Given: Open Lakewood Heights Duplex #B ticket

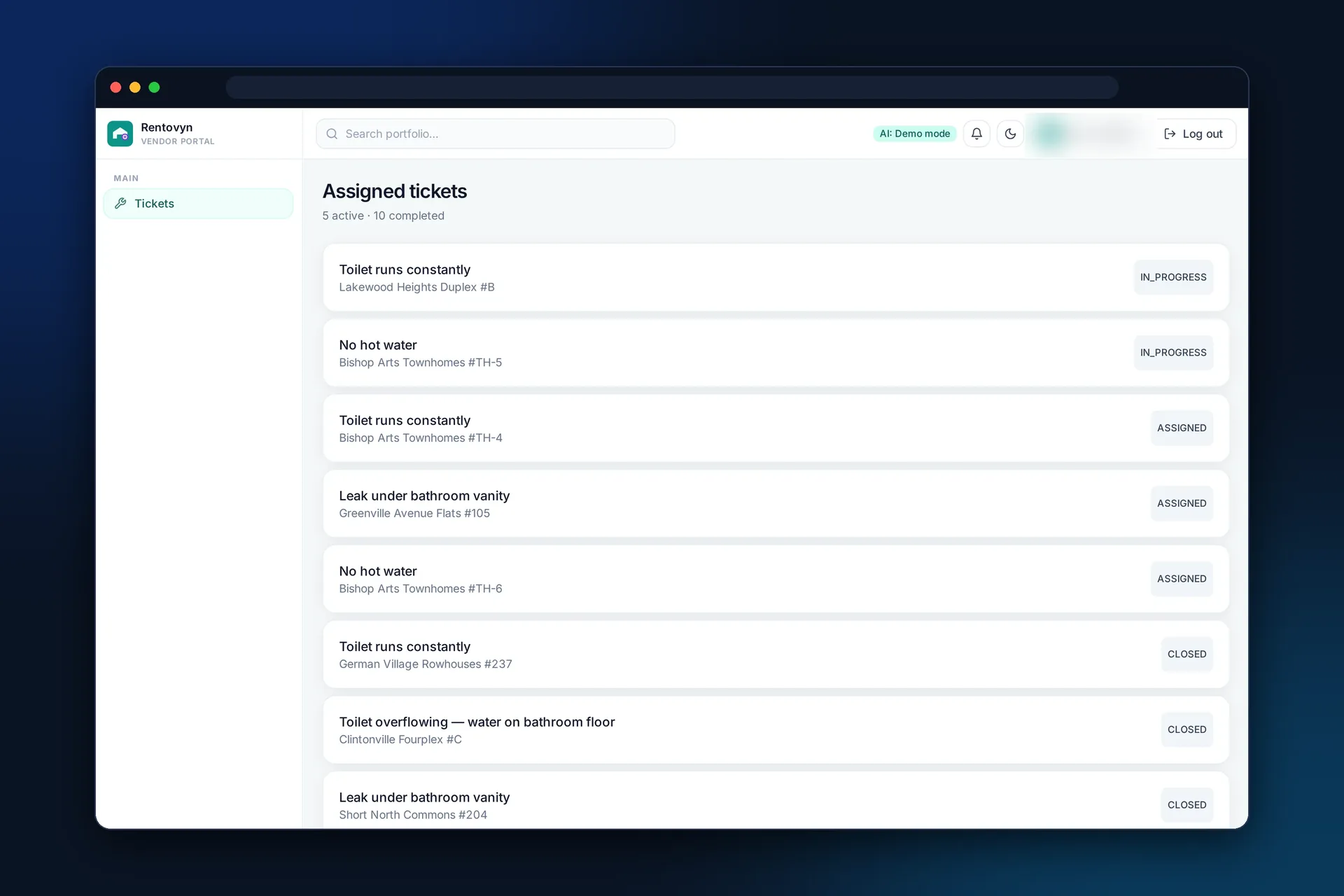Looking at the screenshot, I should coord(776,277).
